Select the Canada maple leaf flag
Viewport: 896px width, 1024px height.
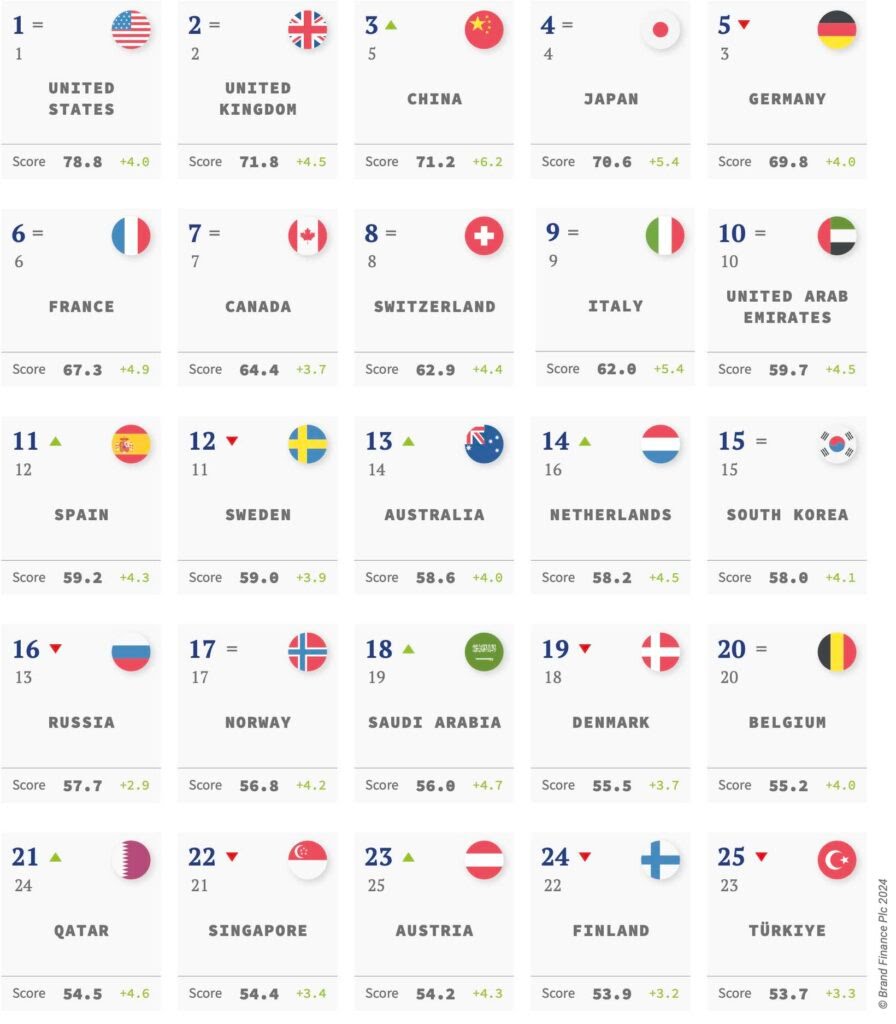pyautogui.click(x=307, y=237)
